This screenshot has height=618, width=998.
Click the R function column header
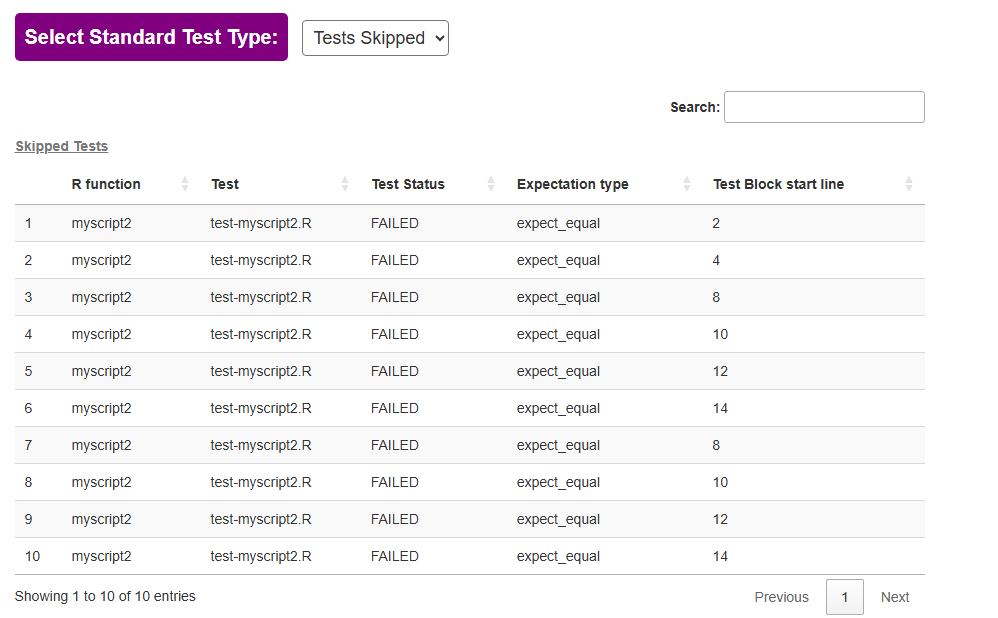106,184
